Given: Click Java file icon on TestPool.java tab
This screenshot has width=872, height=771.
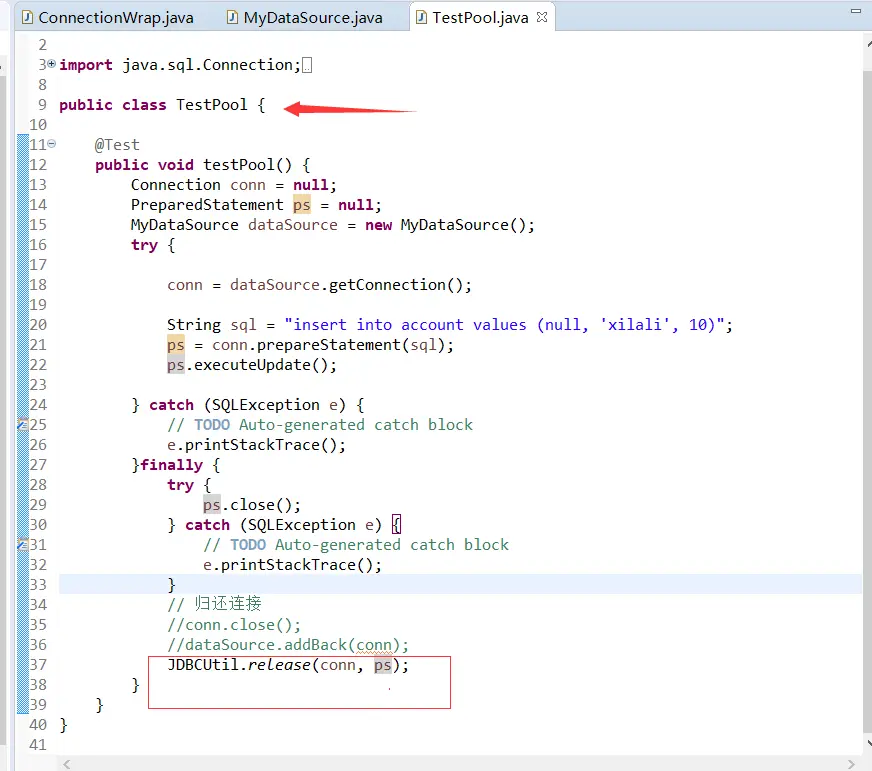Looking at the screenshot, I should coord(422,18).
